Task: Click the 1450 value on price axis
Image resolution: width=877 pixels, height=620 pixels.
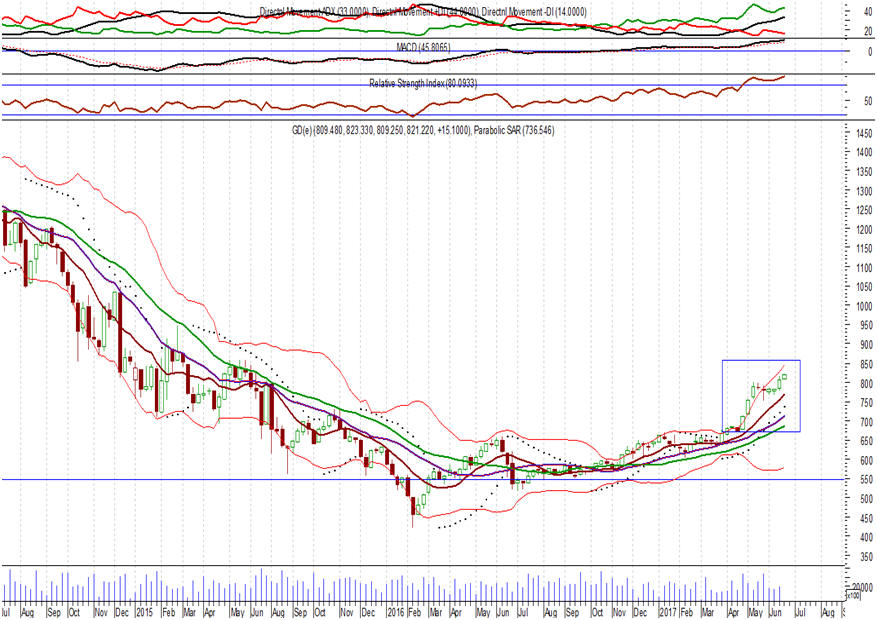Action: (858, 132)
